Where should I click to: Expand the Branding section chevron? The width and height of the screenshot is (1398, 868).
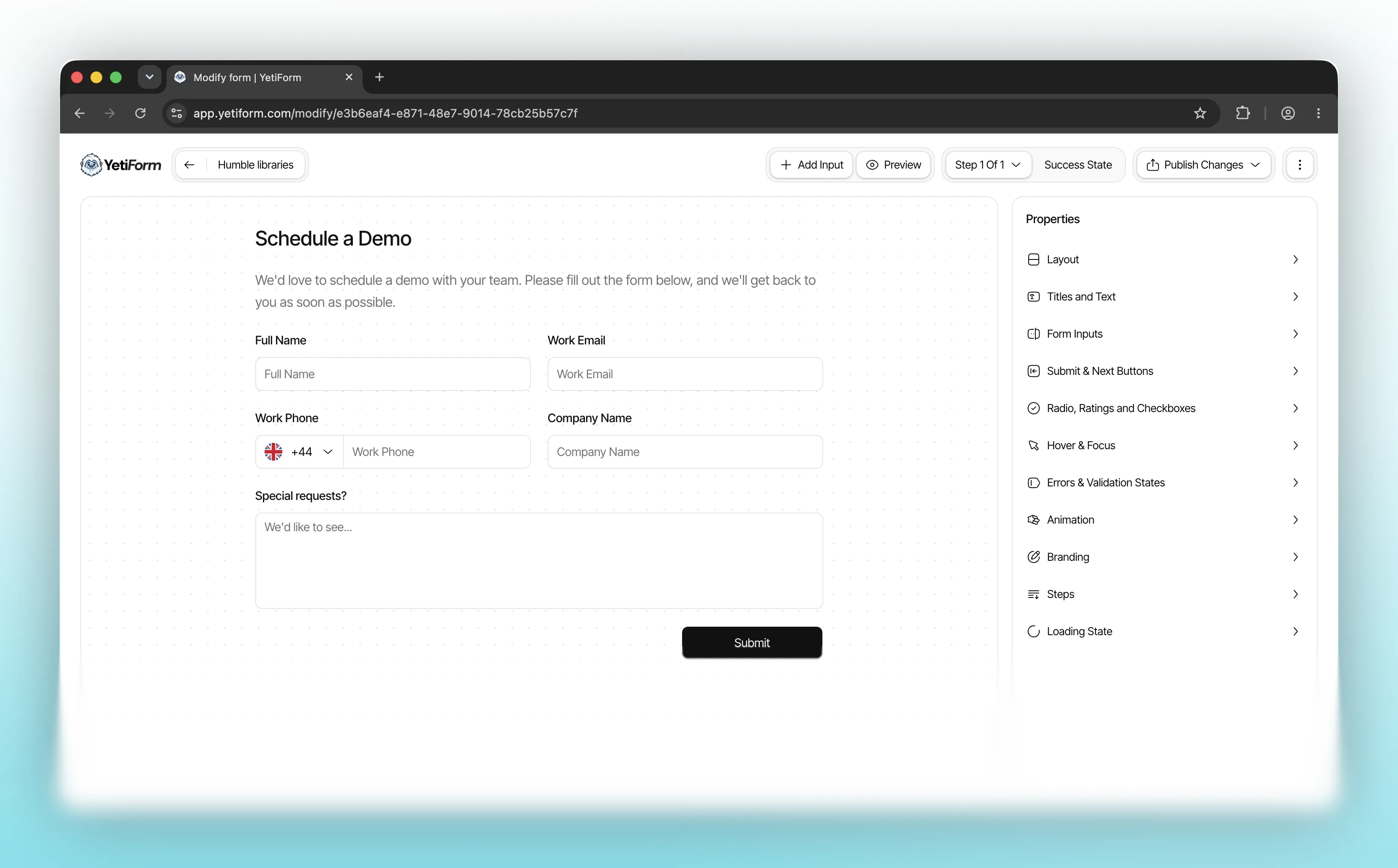point(1295,557)
